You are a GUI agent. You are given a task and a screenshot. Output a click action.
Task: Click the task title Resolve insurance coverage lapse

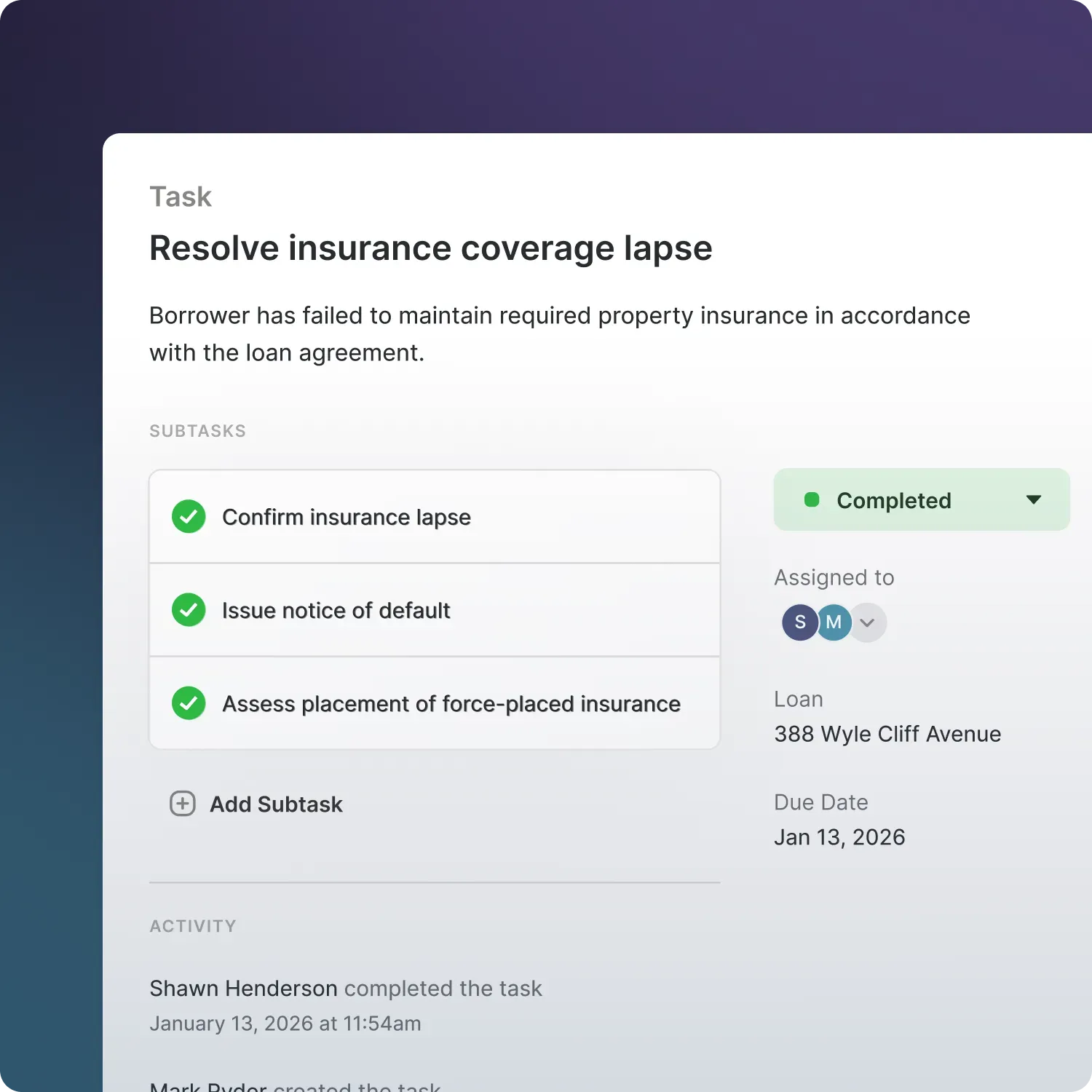click(x=430, y=248)
